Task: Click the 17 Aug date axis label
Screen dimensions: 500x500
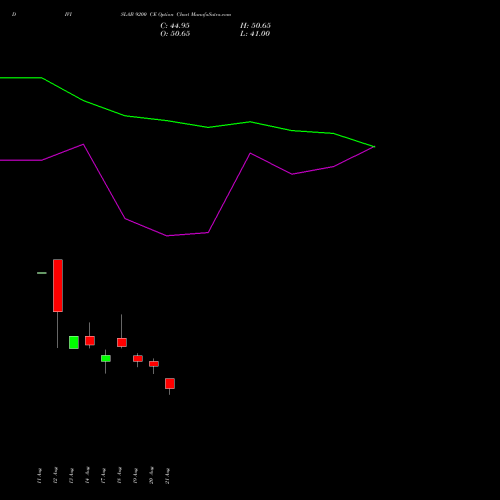Action: [x=103, y=476]
